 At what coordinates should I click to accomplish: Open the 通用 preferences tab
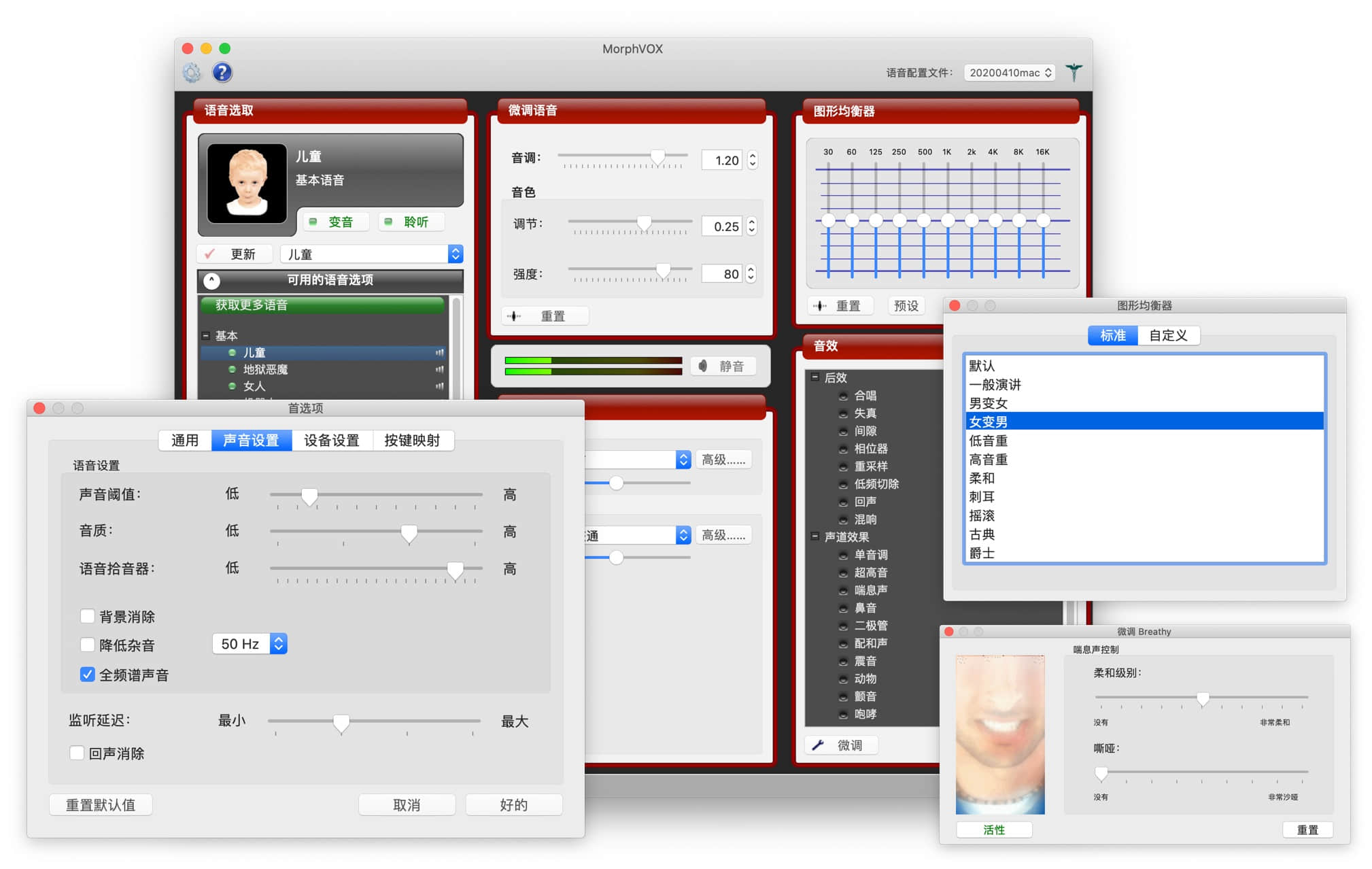(185, 440)
